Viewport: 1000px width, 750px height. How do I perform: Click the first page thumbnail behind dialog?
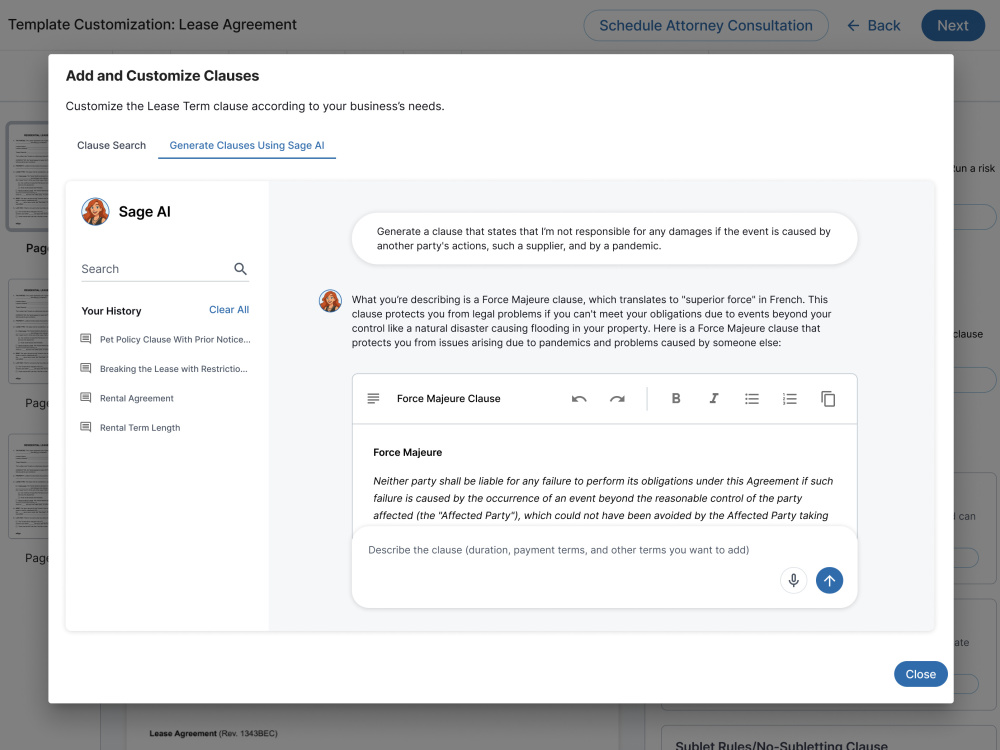27,176
